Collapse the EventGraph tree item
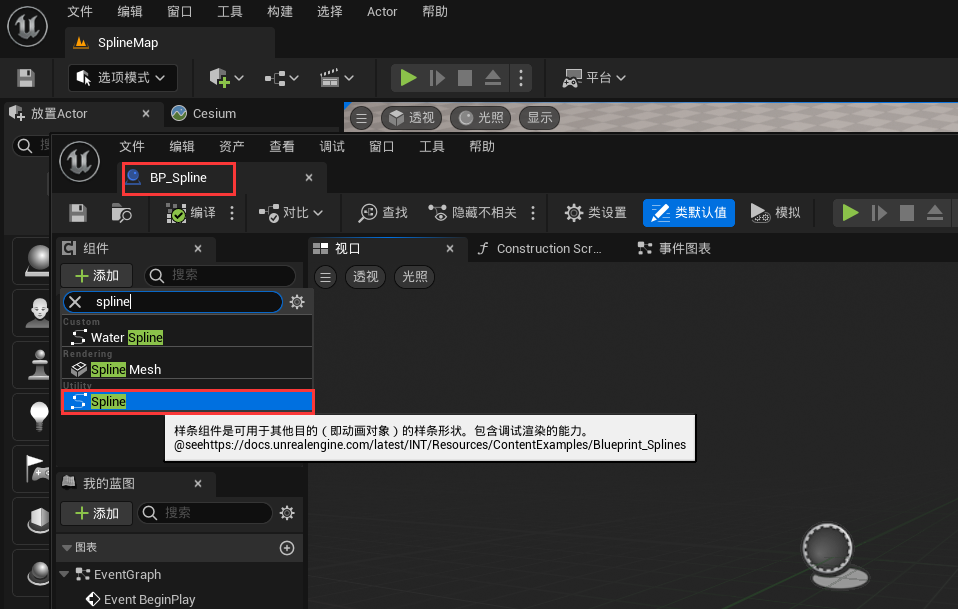This screenshot has height=609, width=958. (x=66, y=575)
